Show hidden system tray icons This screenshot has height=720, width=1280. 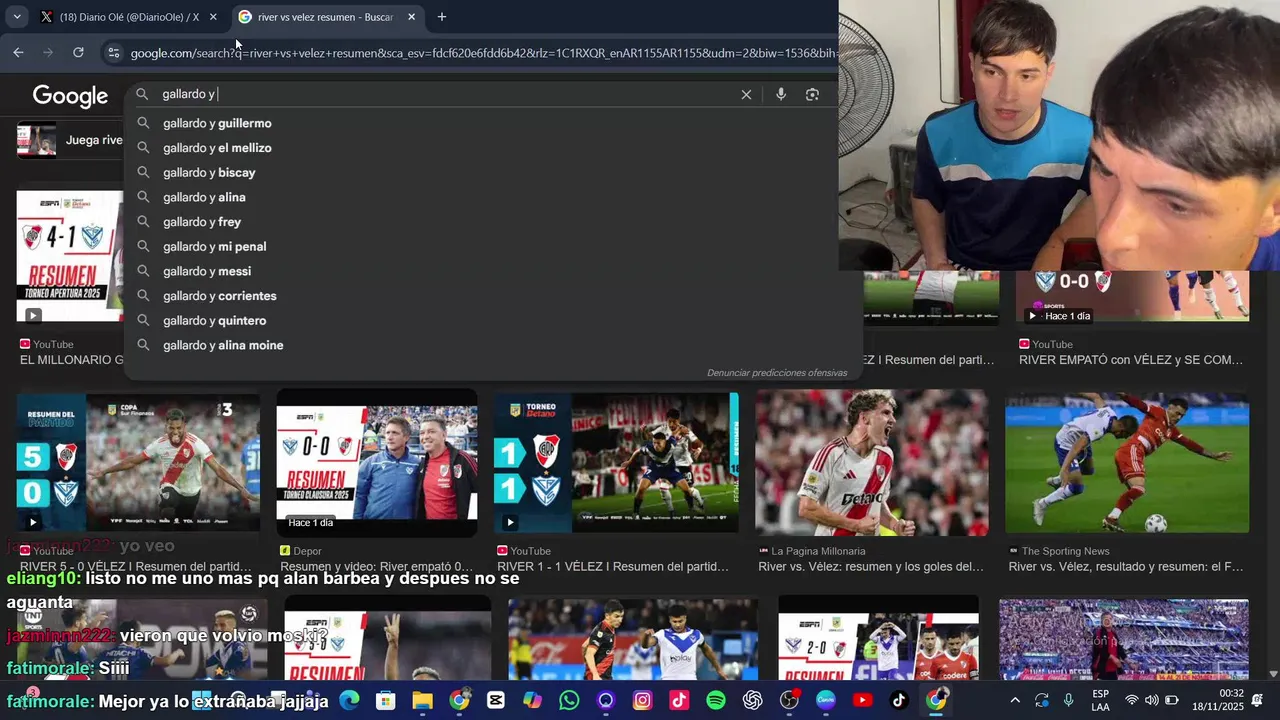[1015, 700]
